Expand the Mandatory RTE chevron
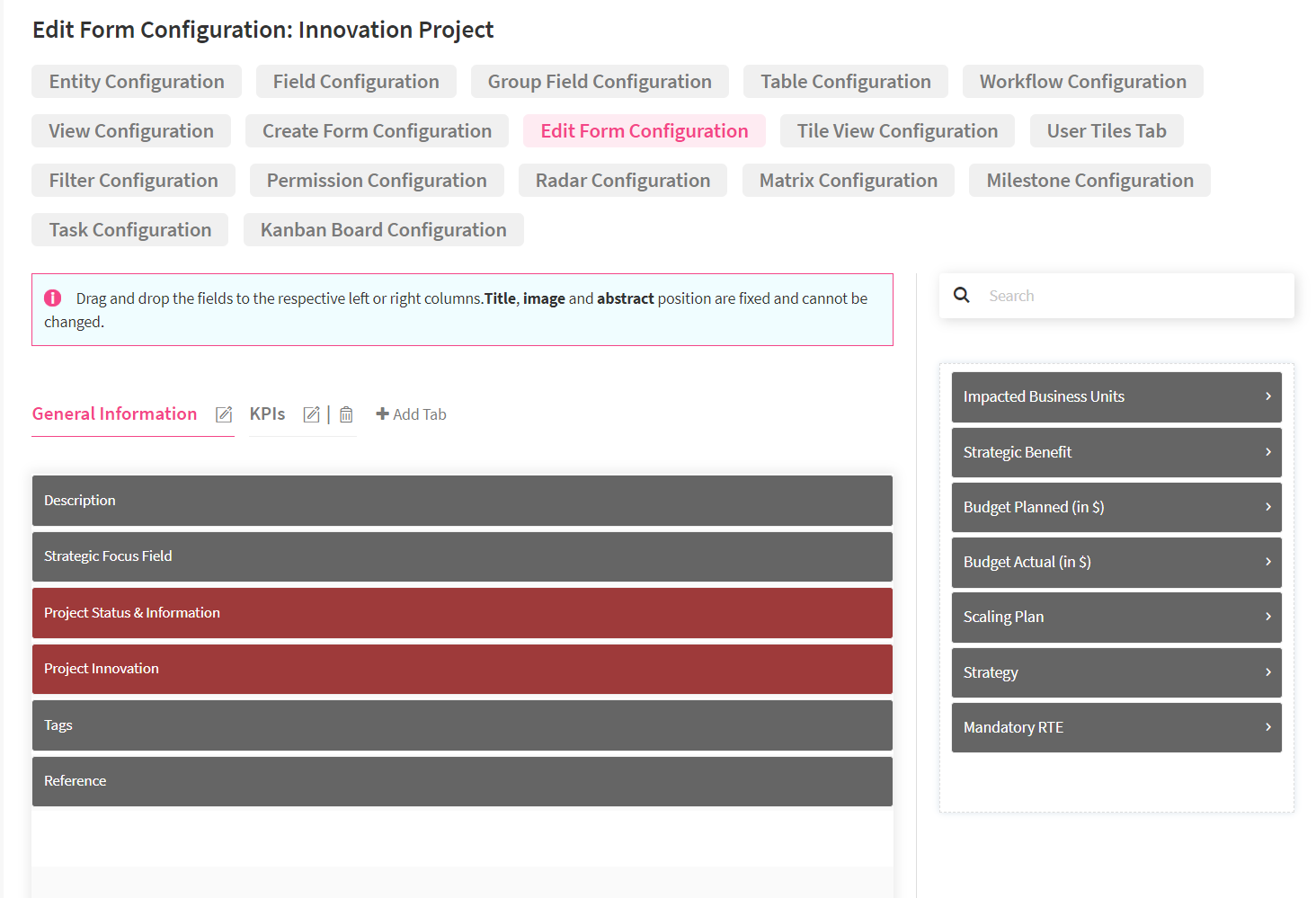 coord(1267,727)
